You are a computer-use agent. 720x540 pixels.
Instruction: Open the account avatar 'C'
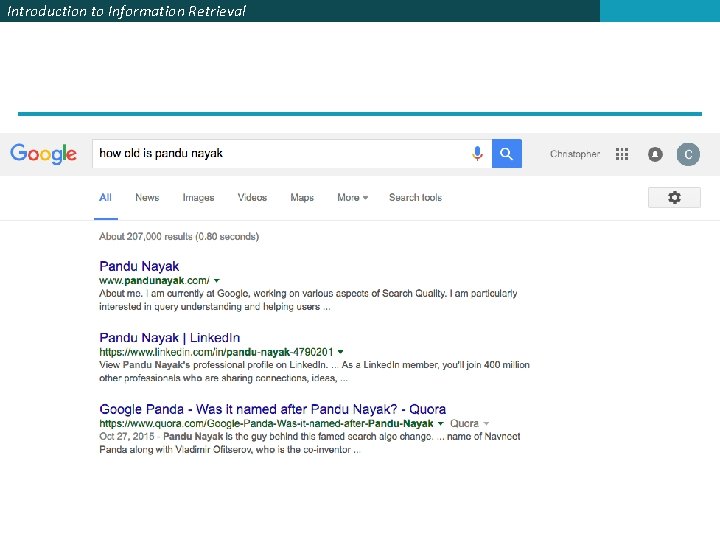click(x=688, y=154)
